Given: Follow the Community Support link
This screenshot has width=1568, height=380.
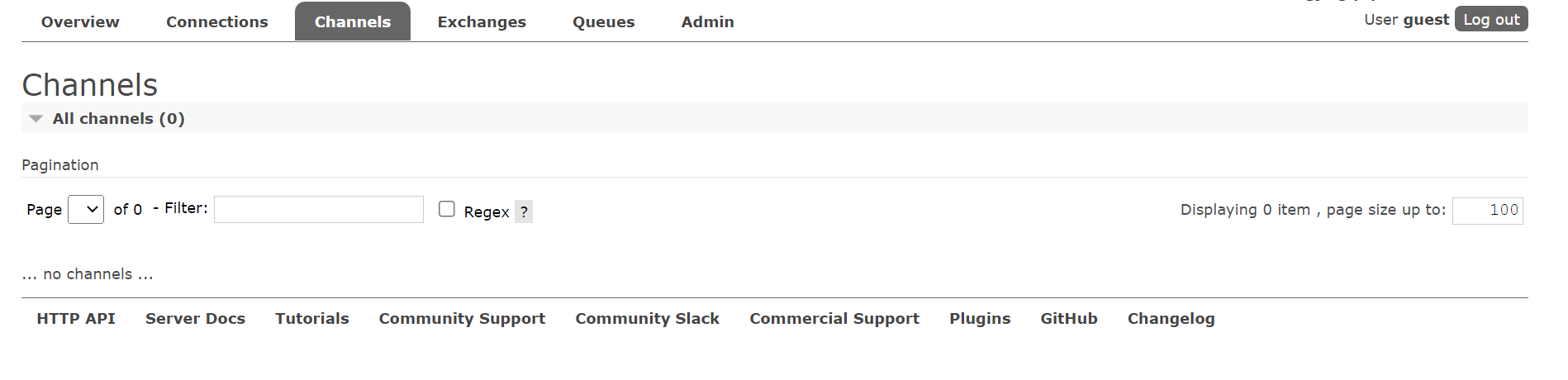Looking at the screenshot, I should pos(462,319).
